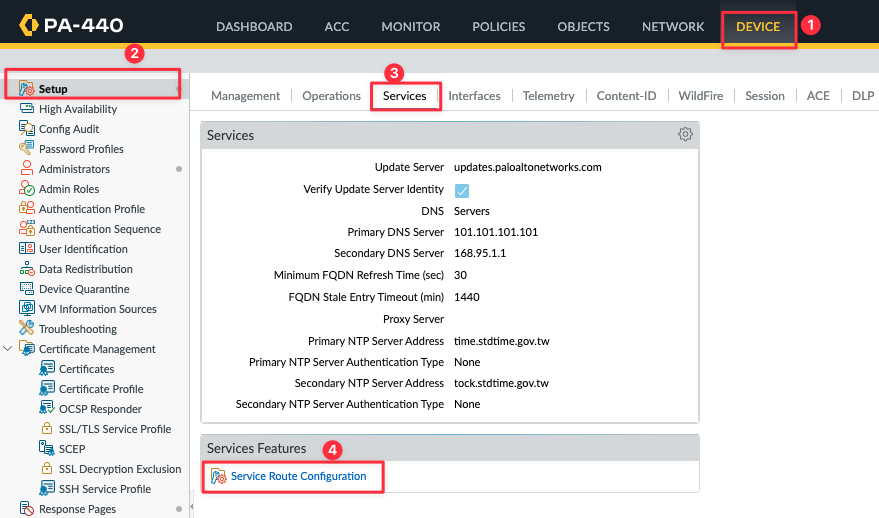Screen dimensions: 879x518
Task: Click the Authentication Profile icon
Action: point(26,209)
